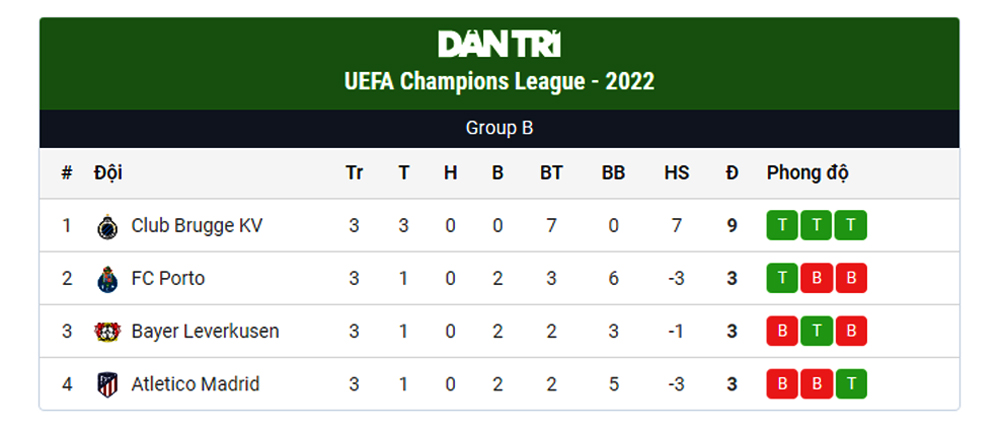This screenshot has height=430, width=1000.
Task: Click FC Porto's green T form badge
Action: pyautogui.click(x=783, y=278)
